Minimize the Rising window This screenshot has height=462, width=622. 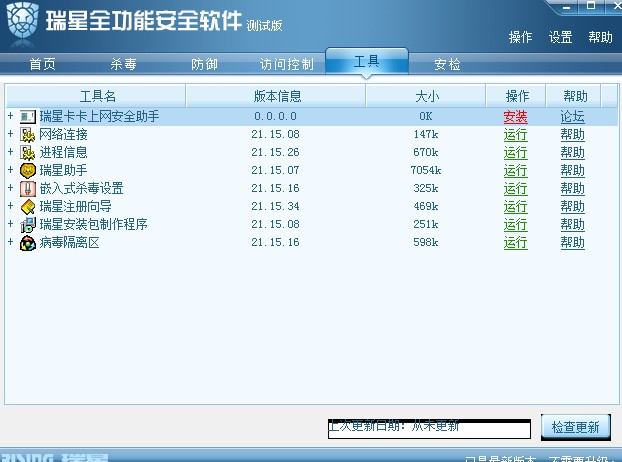(x=567, y=7)
